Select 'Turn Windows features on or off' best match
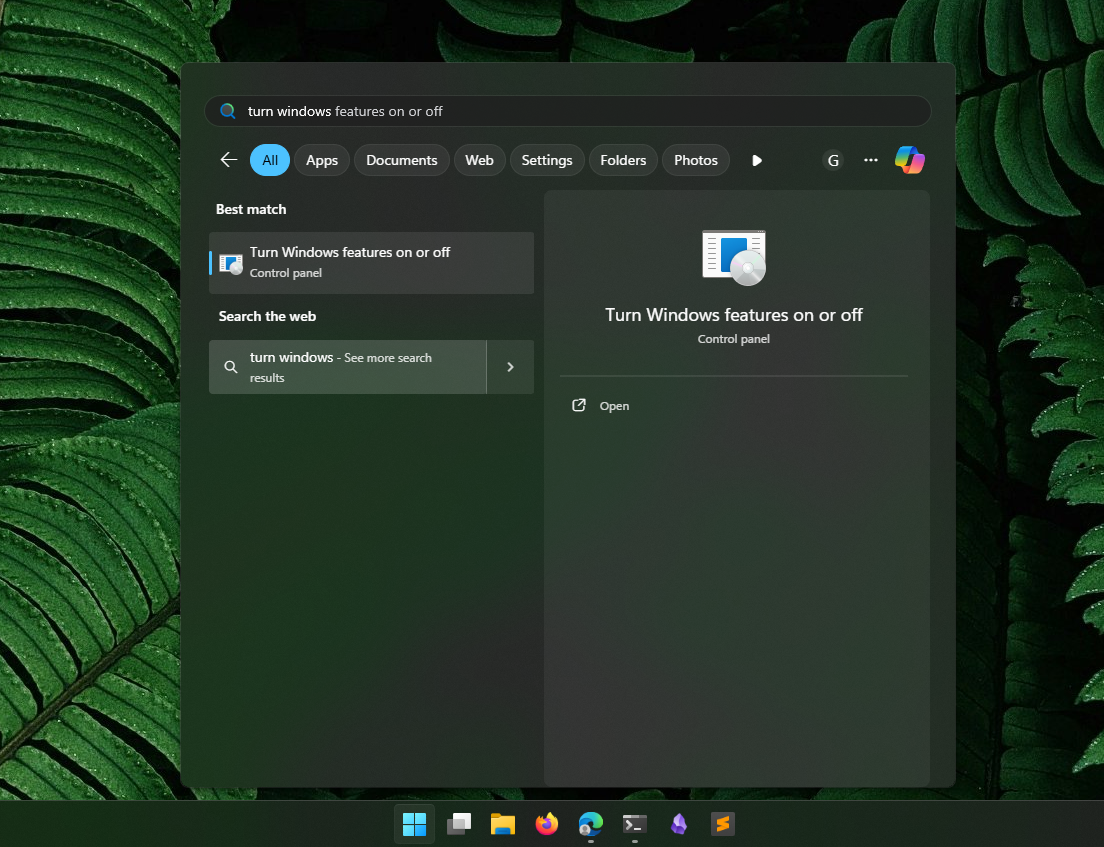 coord(371,262)
